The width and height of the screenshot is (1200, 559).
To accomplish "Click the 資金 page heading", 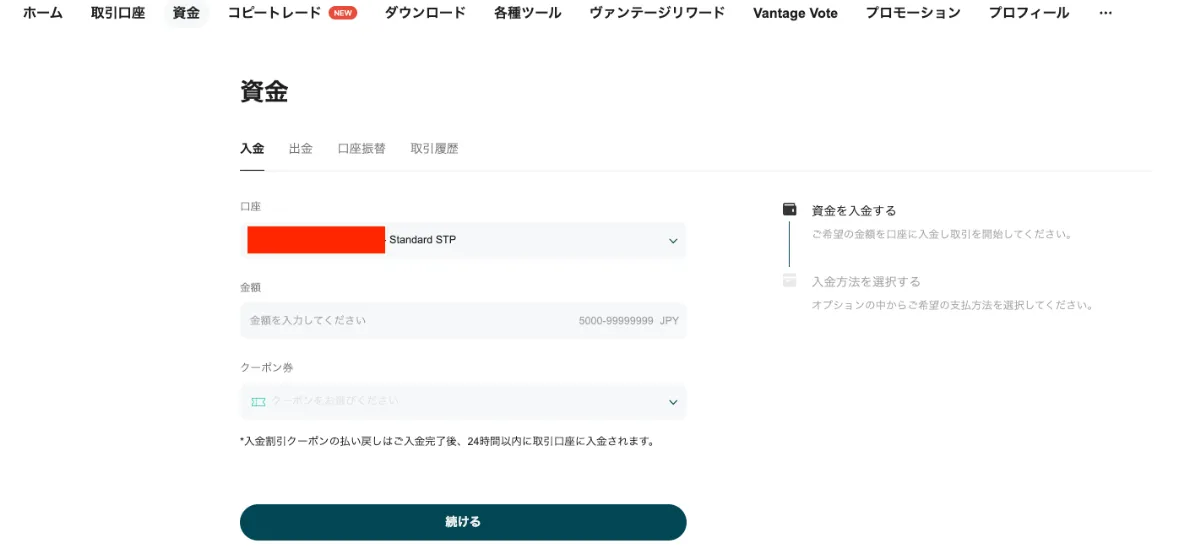I will point(264,91).
